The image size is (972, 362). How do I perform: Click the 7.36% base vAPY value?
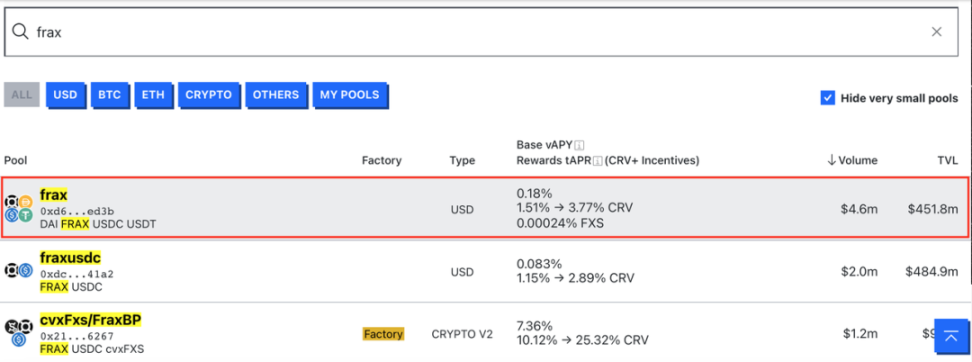point(534,326)
